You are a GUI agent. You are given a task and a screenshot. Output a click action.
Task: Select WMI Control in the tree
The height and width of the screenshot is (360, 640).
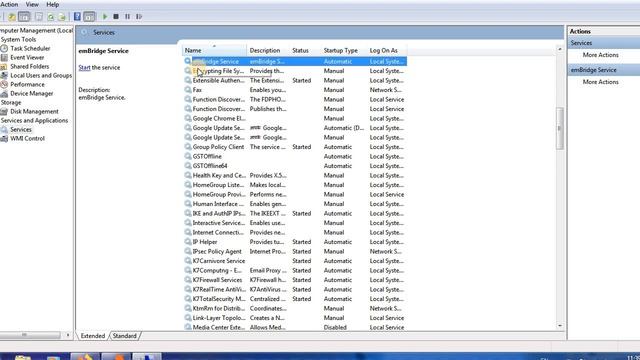tap(27, 138)
